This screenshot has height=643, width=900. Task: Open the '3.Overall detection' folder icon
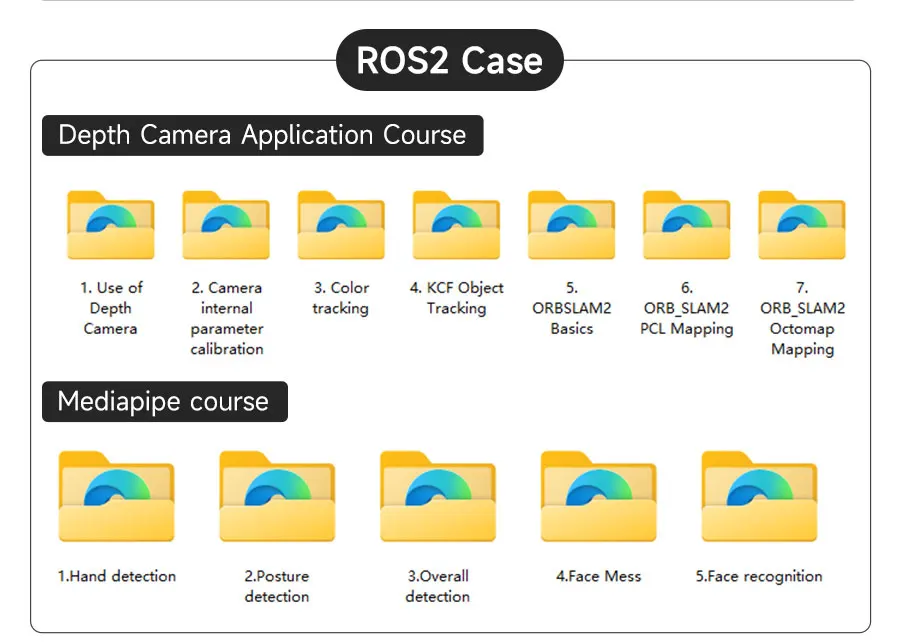[x=438, y=497]
